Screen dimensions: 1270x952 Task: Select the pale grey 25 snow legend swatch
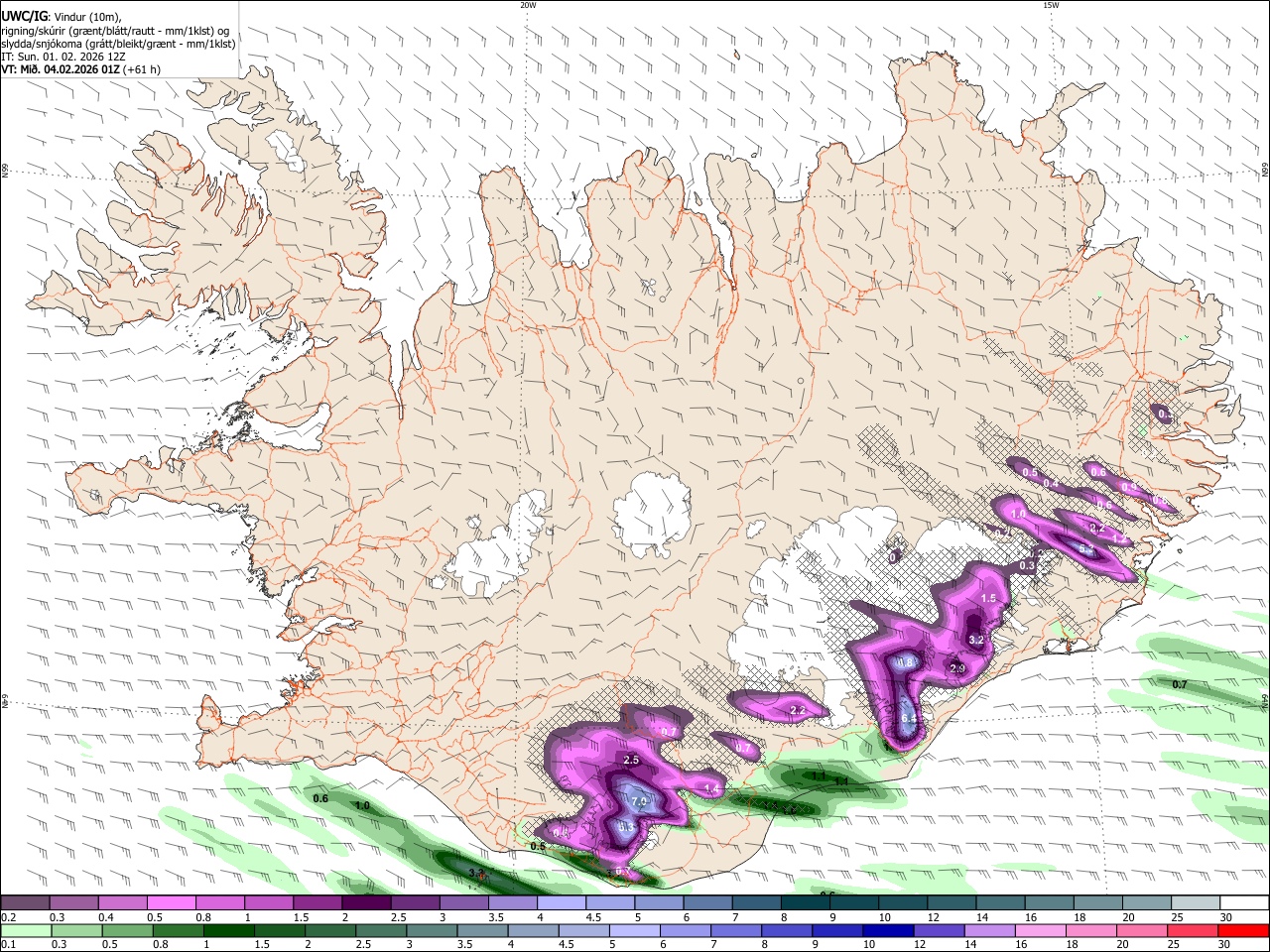coord(1197,903)
